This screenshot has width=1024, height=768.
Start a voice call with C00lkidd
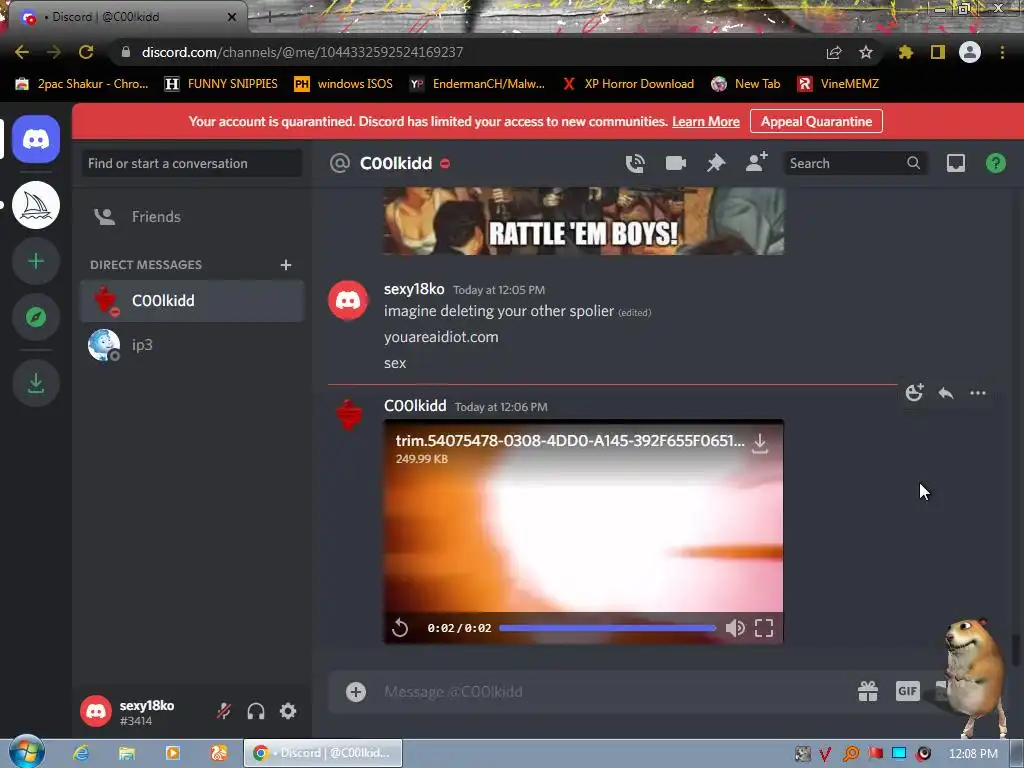(635, 163)
